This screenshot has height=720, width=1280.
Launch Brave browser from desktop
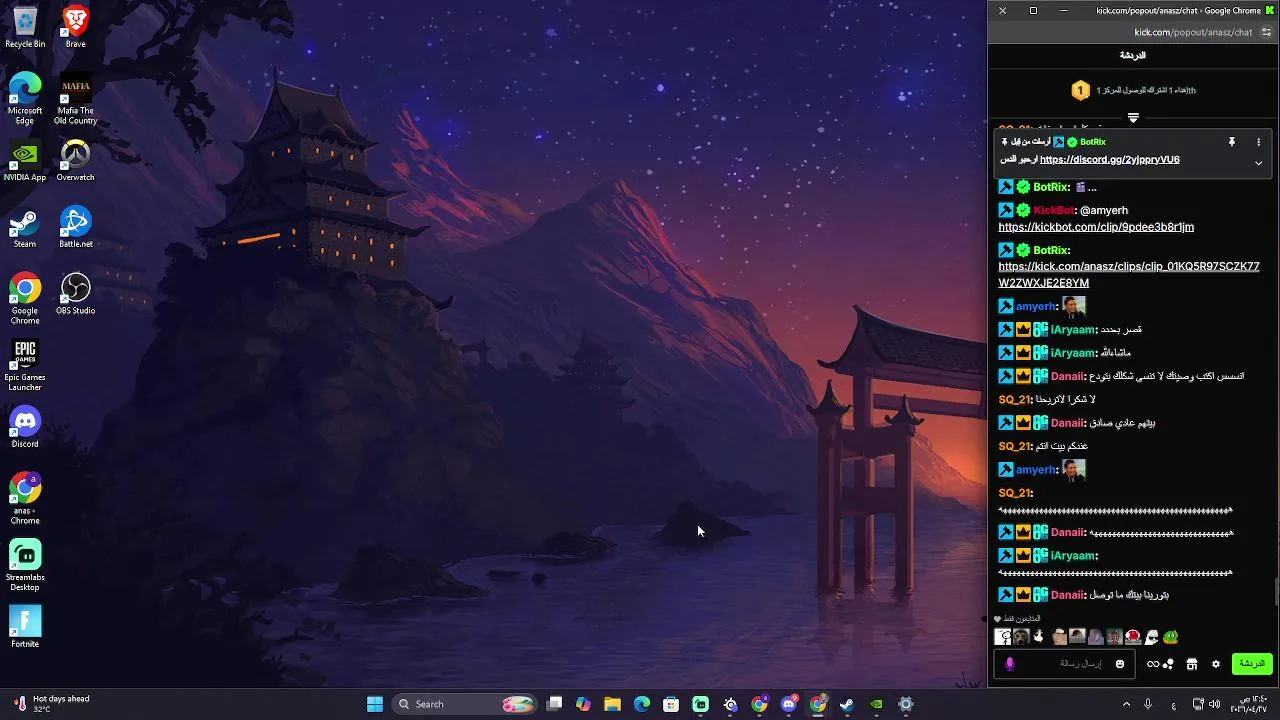(x=75, y=28)
